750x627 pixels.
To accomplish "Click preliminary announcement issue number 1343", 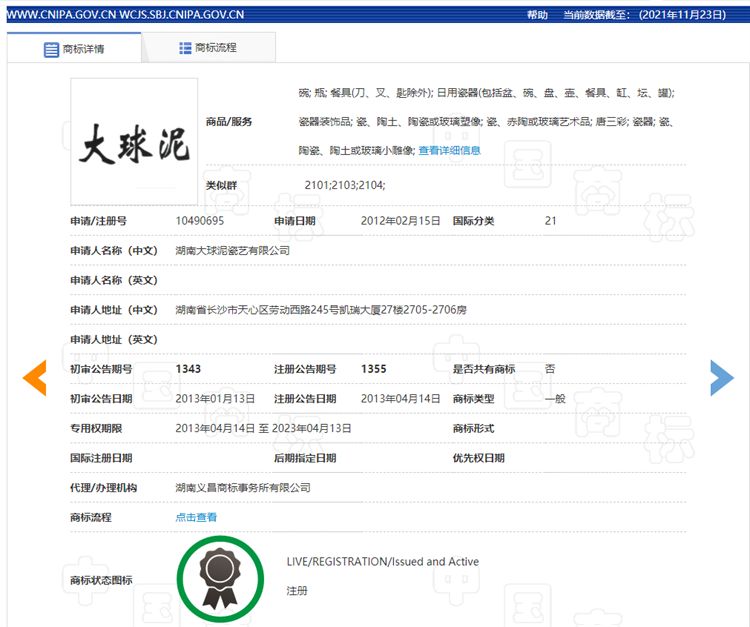I will pyautogui.click(x=188, y=369).
